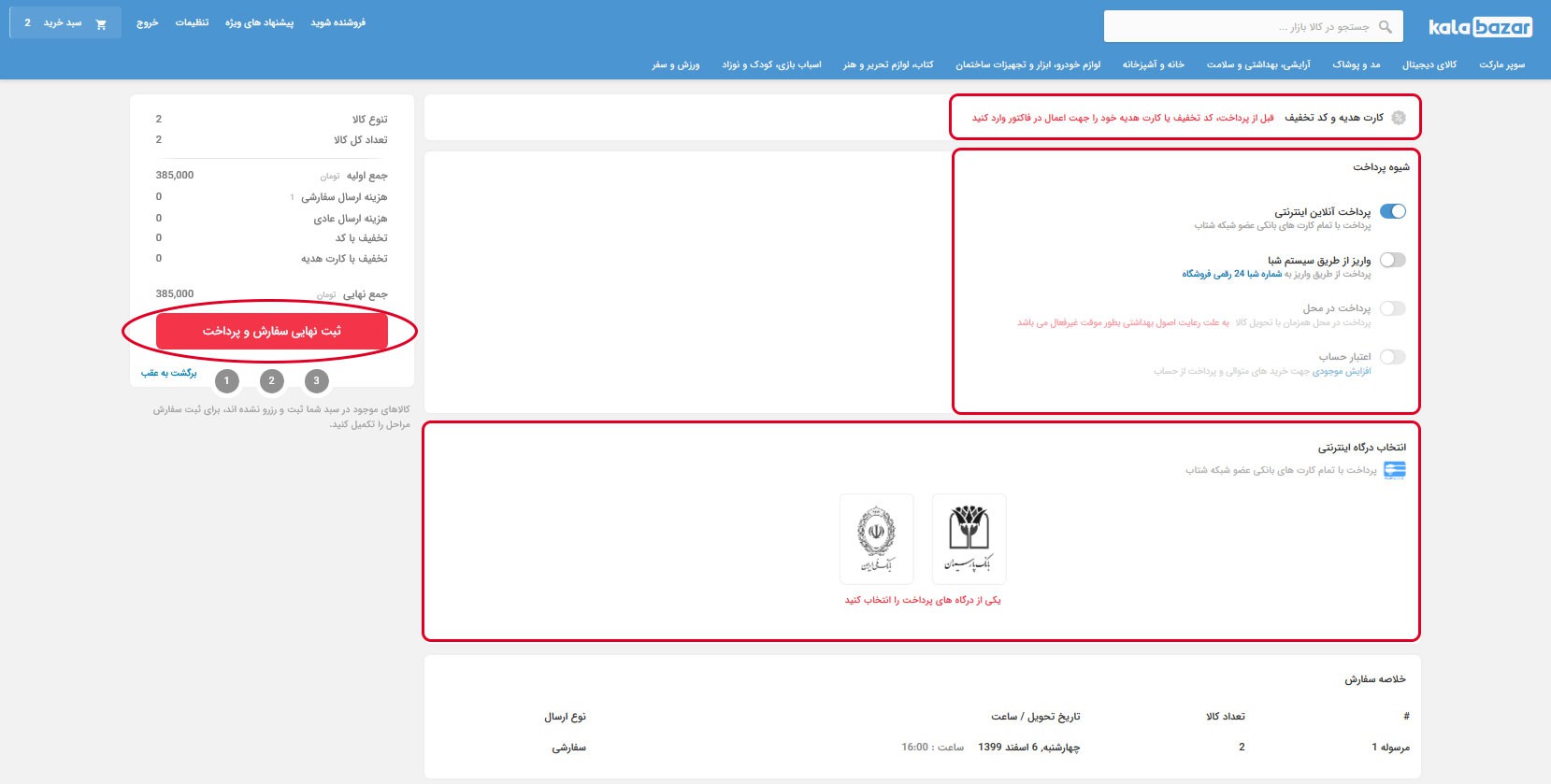Open the خانه و آشپزخانه category
1551x784 pixels.
[1154, 64]
